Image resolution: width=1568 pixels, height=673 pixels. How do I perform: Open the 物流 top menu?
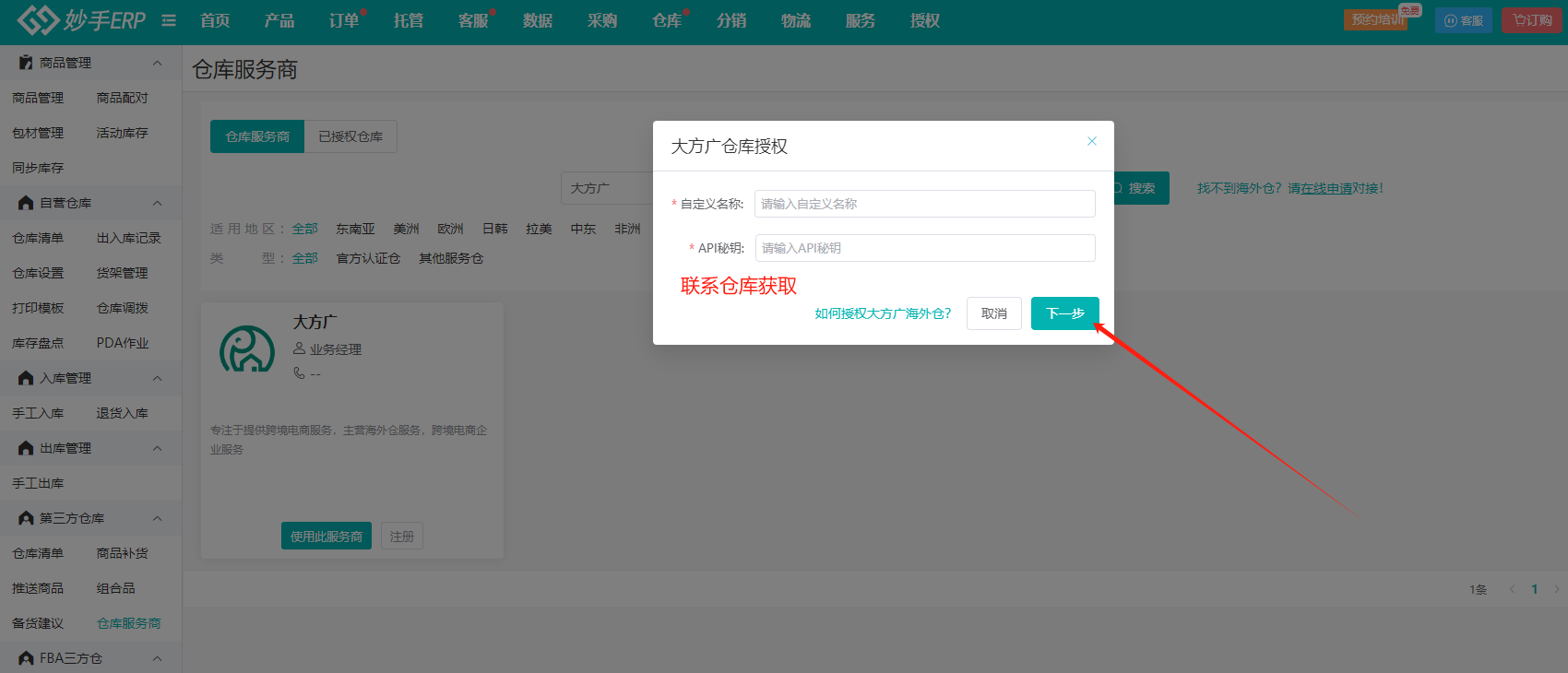796,20
